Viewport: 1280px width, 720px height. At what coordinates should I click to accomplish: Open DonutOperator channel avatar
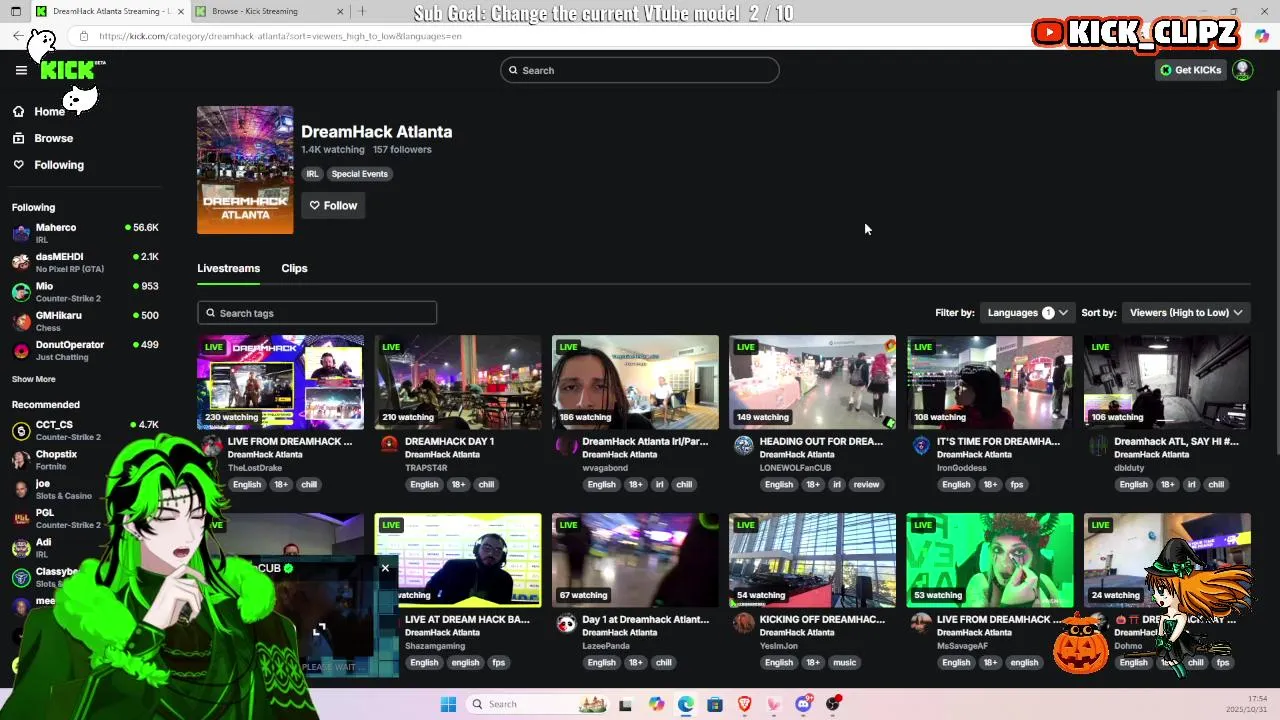click(x=21, y=350)
